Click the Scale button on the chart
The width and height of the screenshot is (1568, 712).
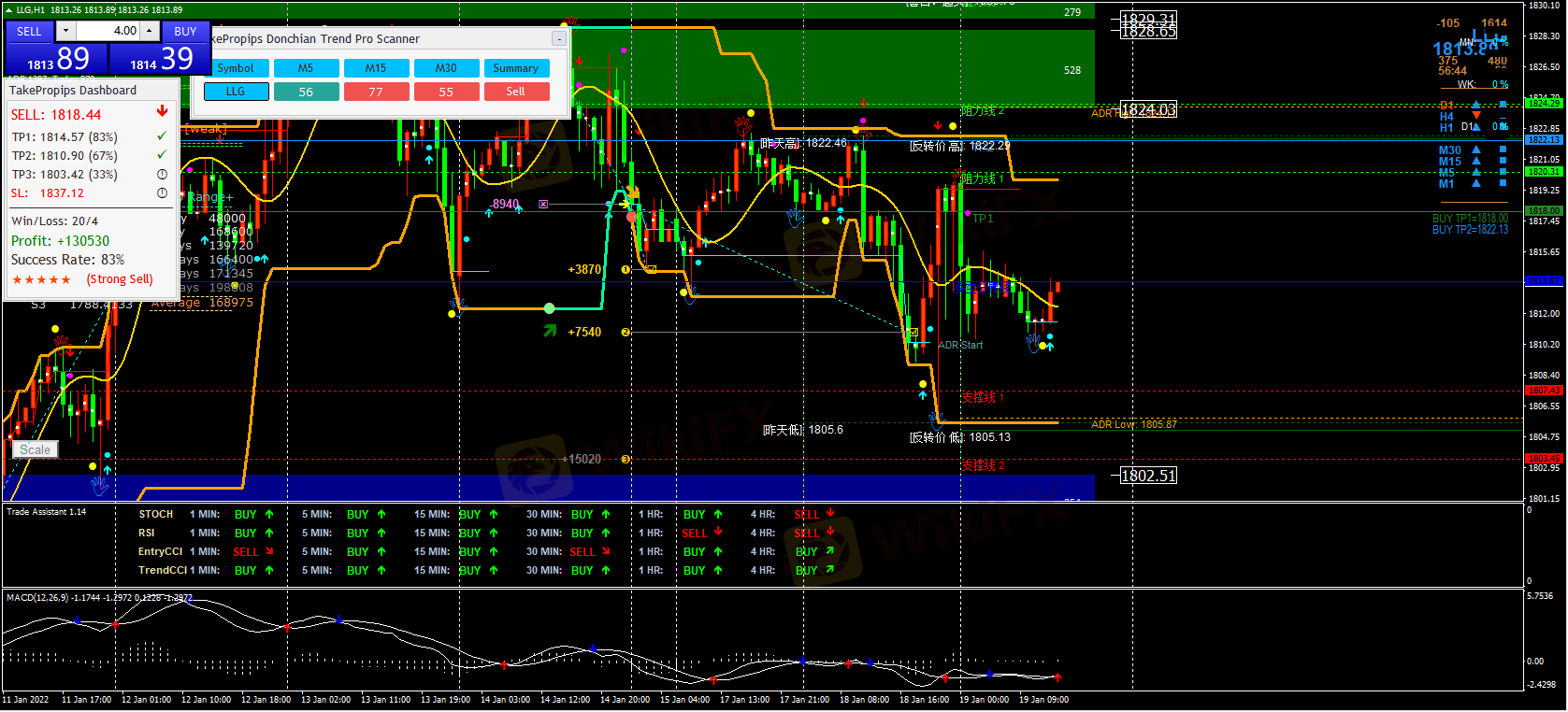click(x=36, y=450)
